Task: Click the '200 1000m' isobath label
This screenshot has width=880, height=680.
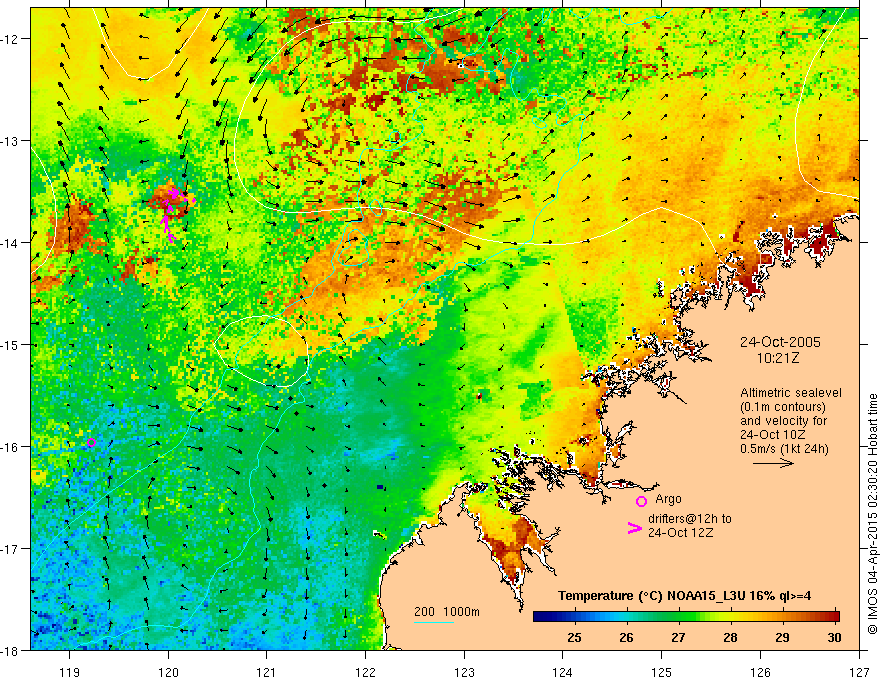Action: point(447,612)
